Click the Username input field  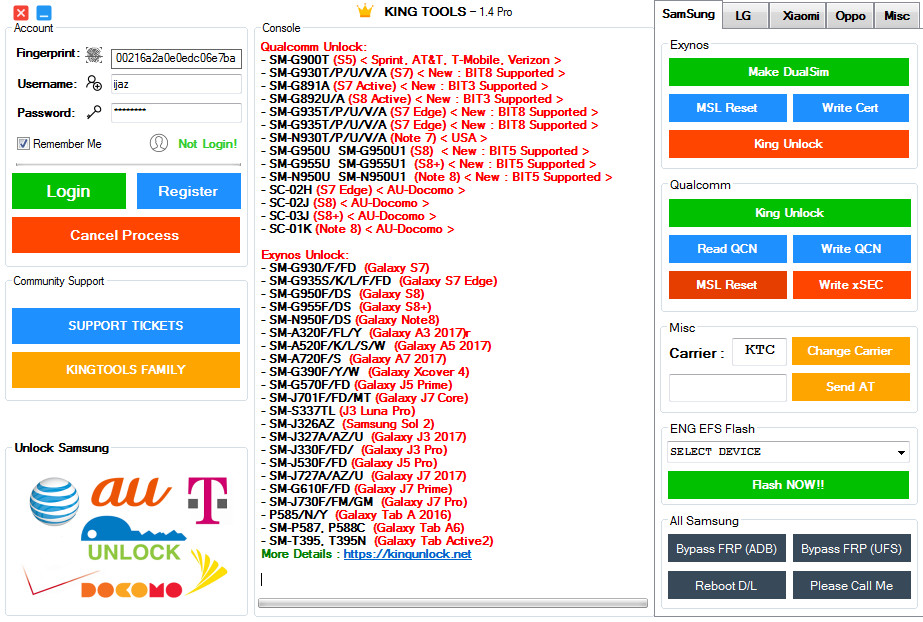point(176,84)
